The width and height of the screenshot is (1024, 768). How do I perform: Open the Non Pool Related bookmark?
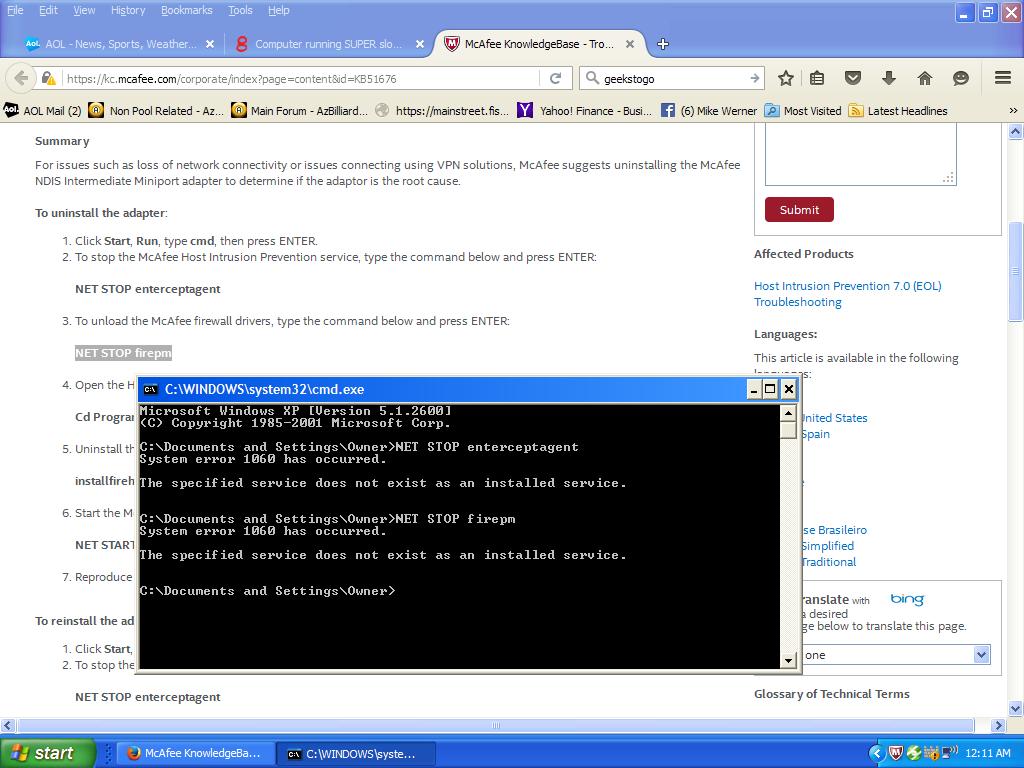pos(156,110)
